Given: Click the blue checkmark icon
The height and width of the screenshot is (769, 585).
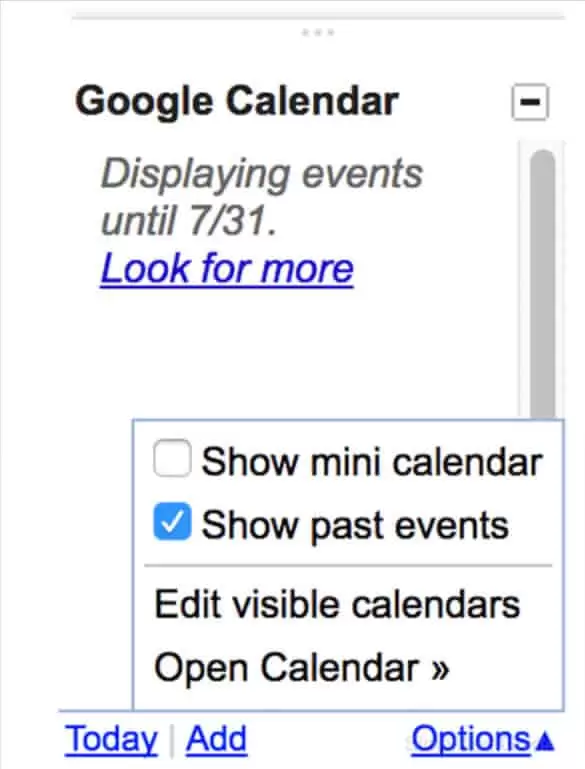Looking at the screenshot, I should (x=172, y=521).
